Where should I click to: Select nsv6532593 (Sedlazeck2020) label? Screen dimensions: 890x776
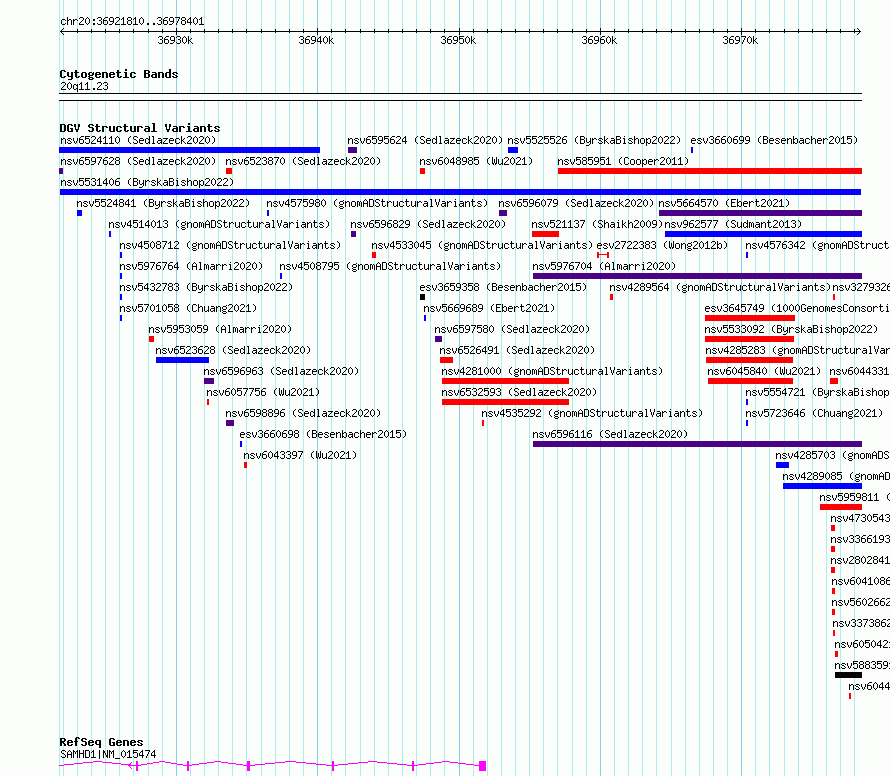[519, 392]
